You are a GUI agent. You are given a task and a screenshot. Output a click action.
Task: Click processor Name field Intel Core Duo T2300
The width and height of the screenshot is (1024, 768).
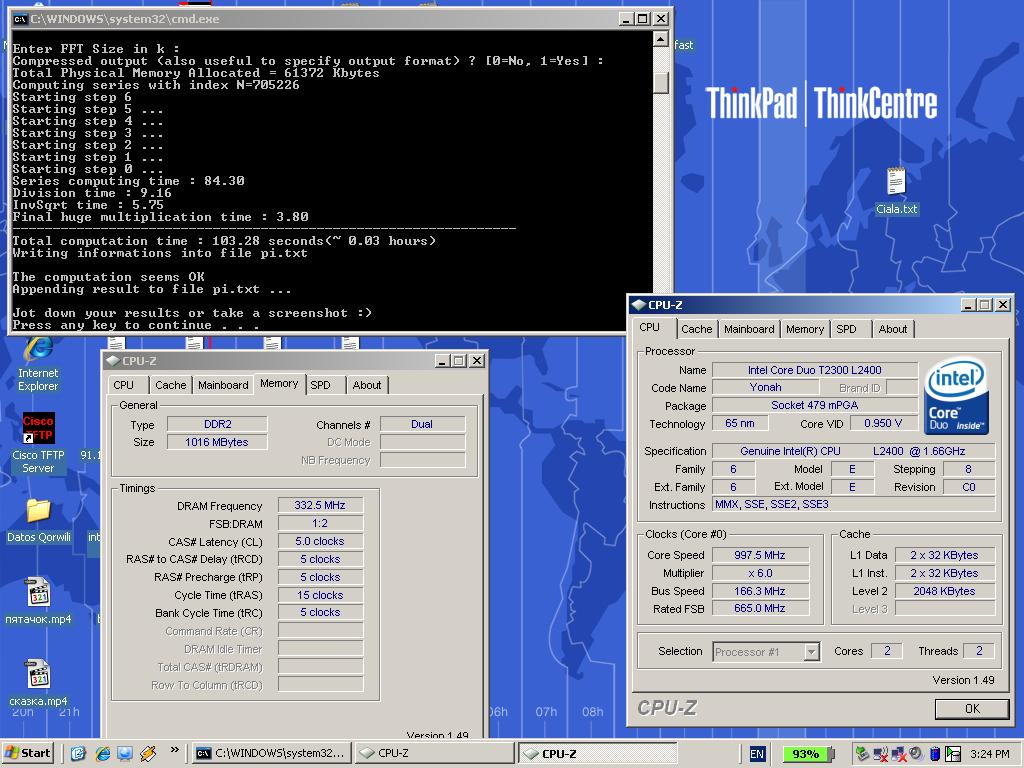[x=815, y=370]
